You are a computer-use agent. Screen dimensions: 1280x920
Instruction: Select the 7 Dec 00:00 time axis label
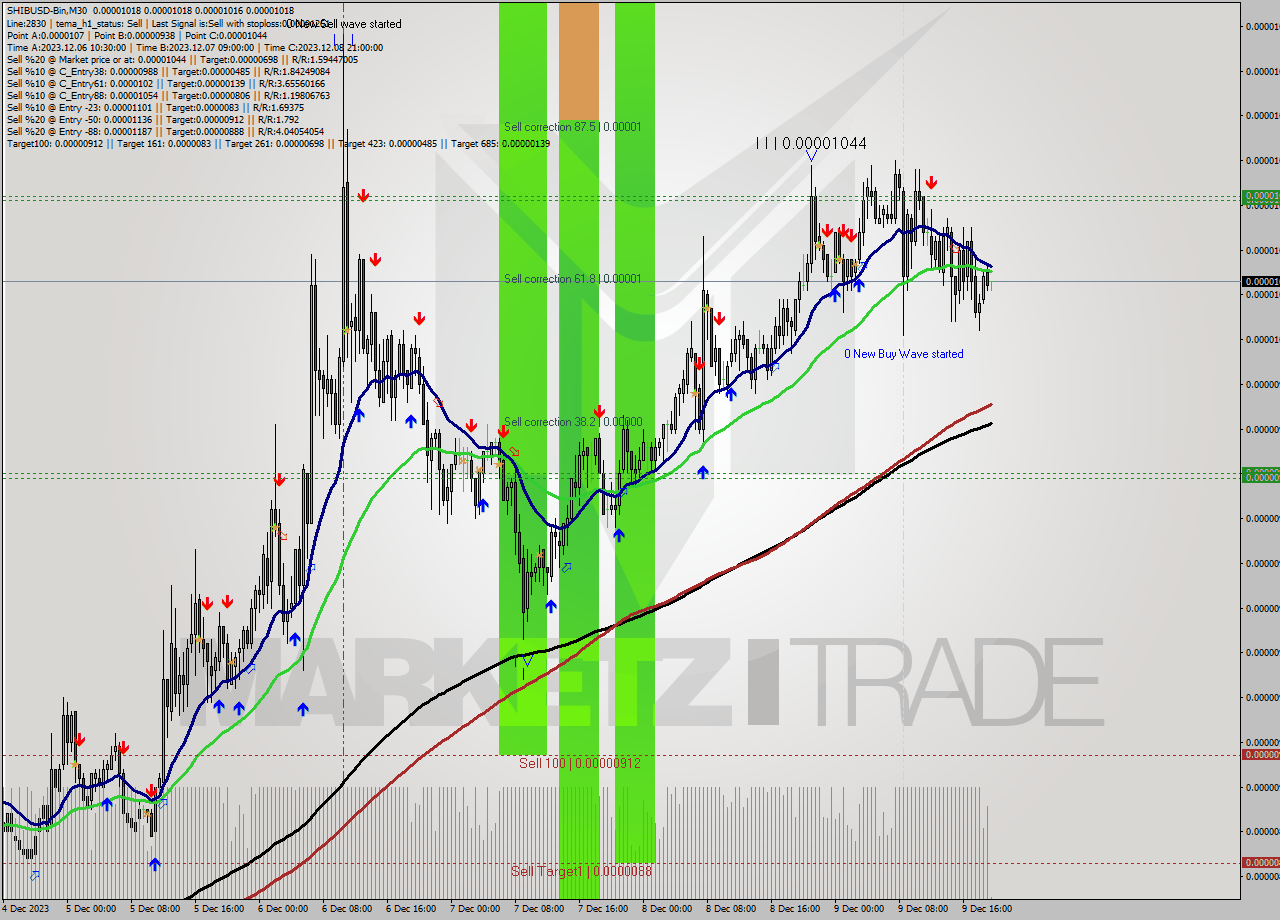[x=475, y=909]
